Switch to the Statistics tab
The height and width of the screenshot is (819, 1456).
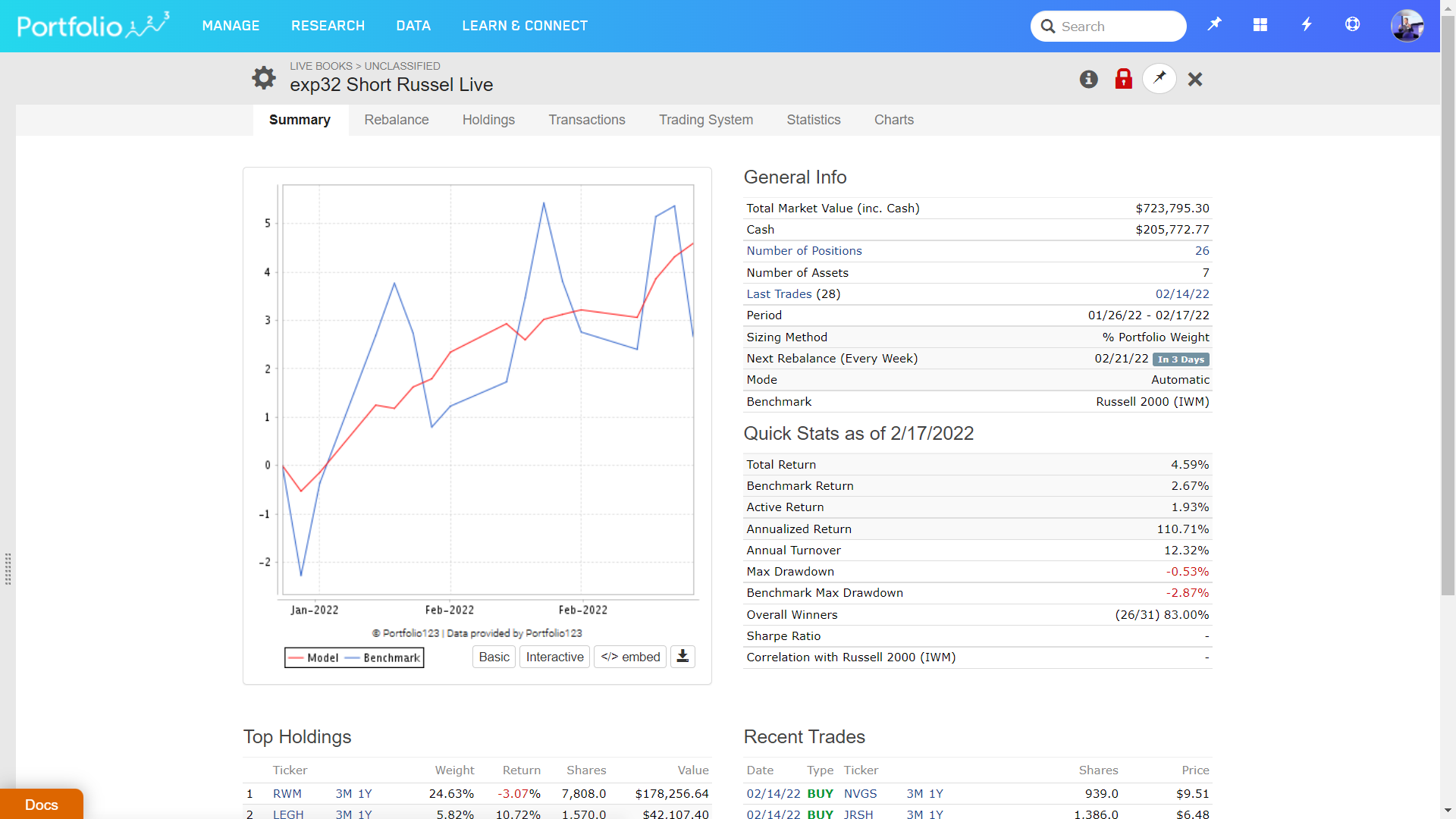[813, 120]
